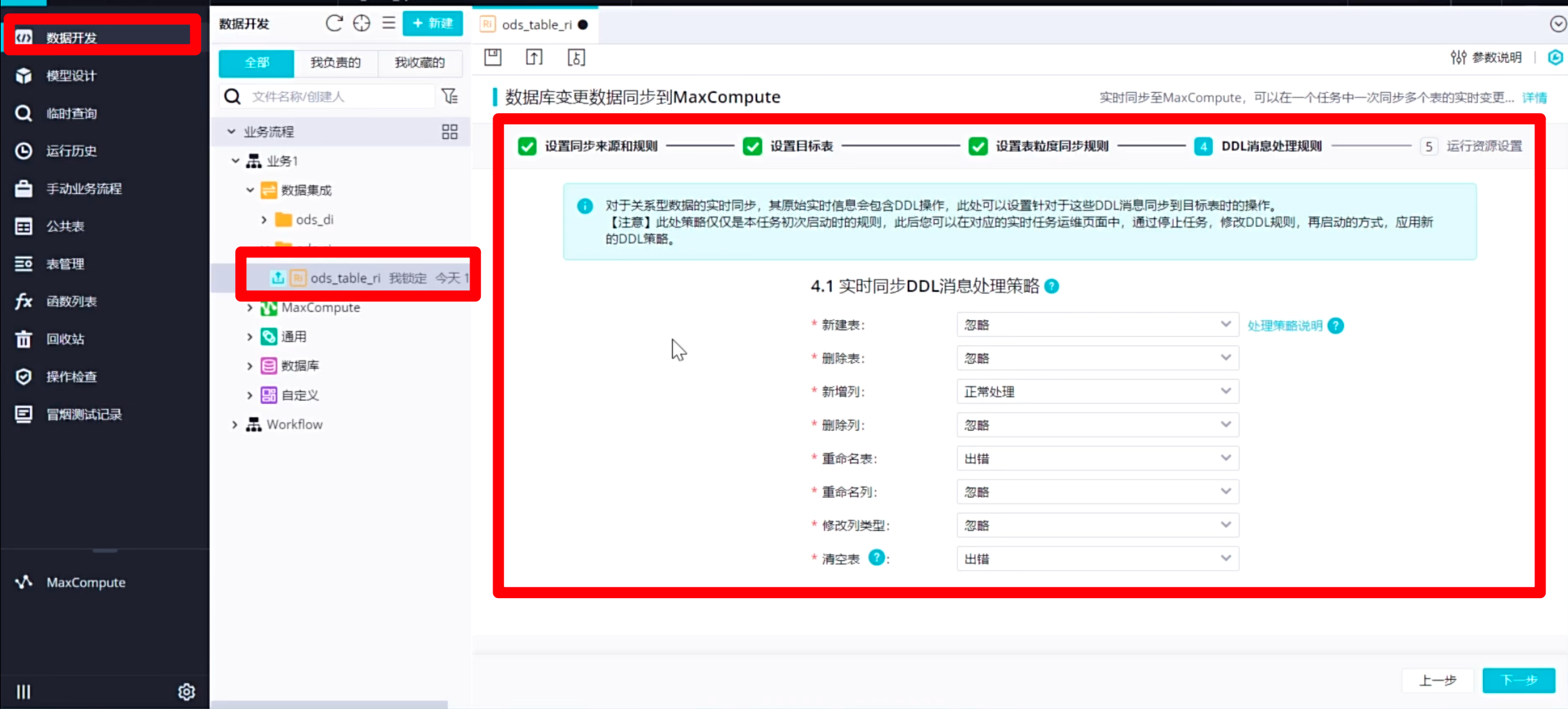Screen dimensions: 1568x709
Task: Open the 模型设计 sidebar item
Action: 71,75
